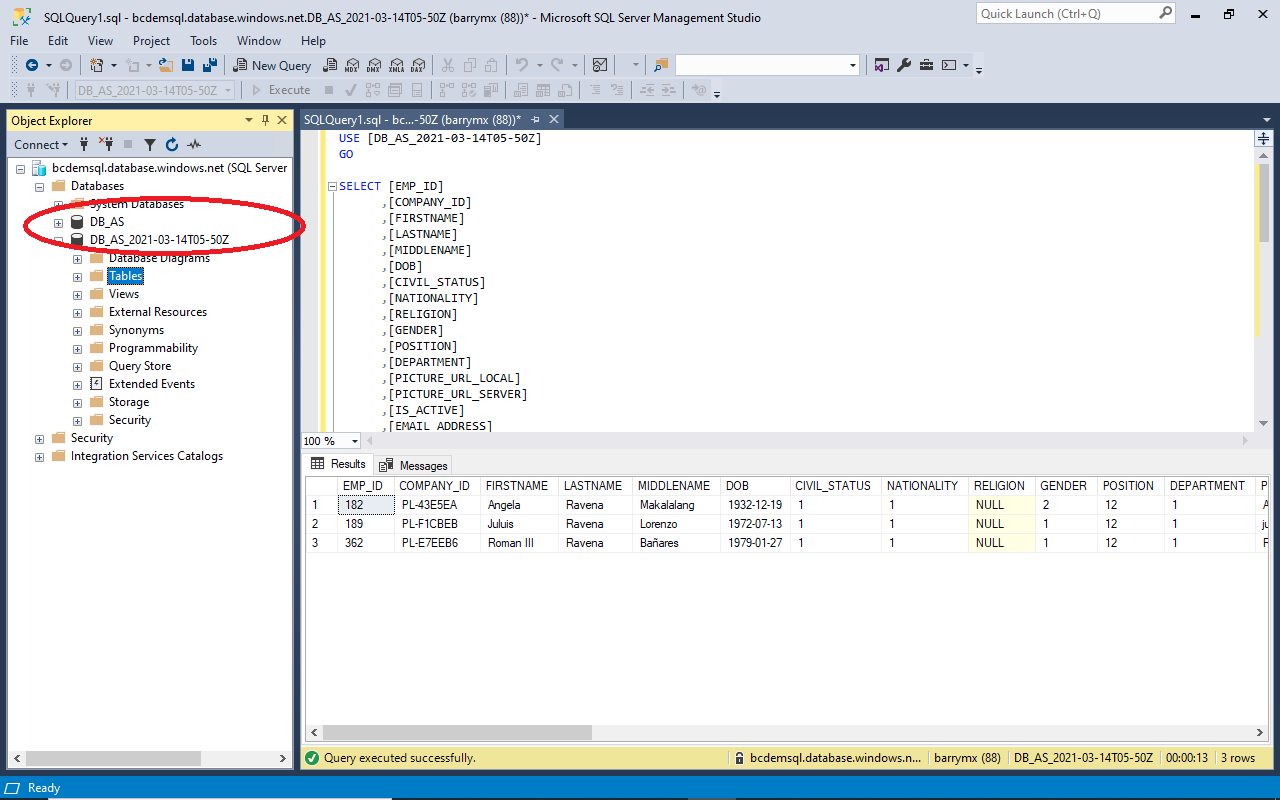Click the search icon in Quick Launch
Viewport: 1280px width, 800px height.
1165,13
